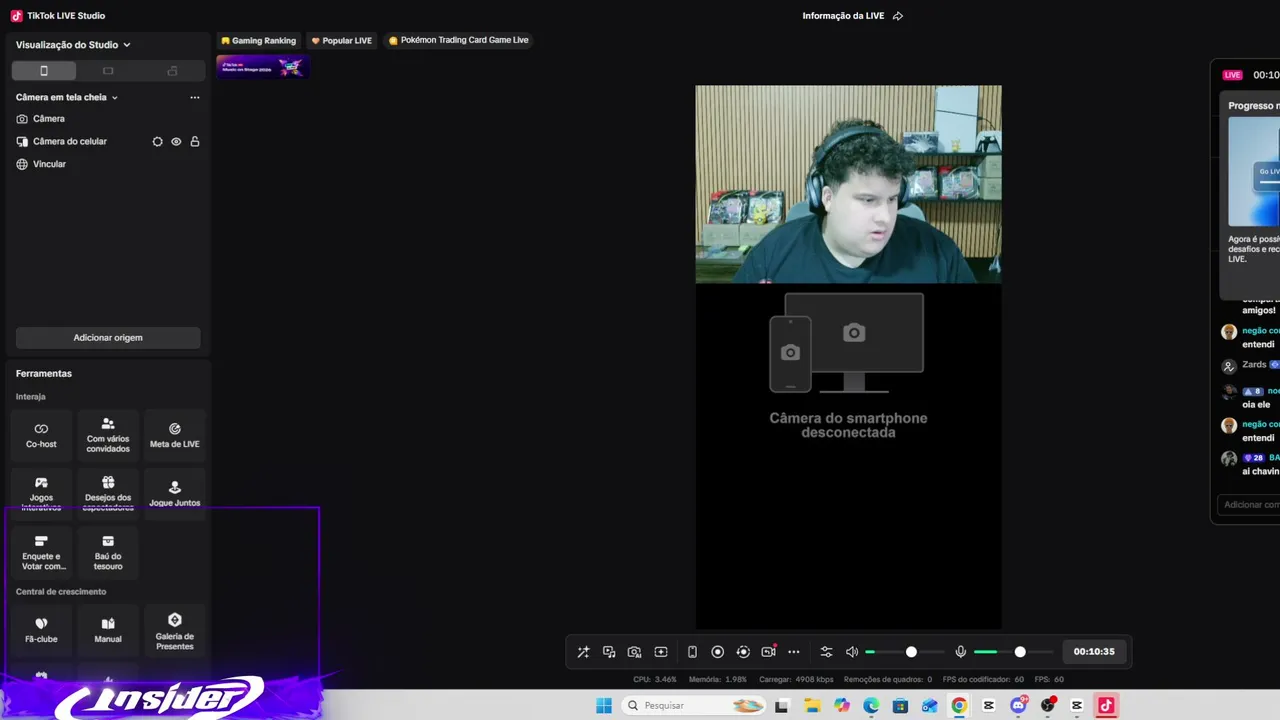Image resolution: width=1280 pixels, height=720 pixels.
Task: Open File Explorer from the taskbar
Action: pyautogui.click(x=812, y=706)
